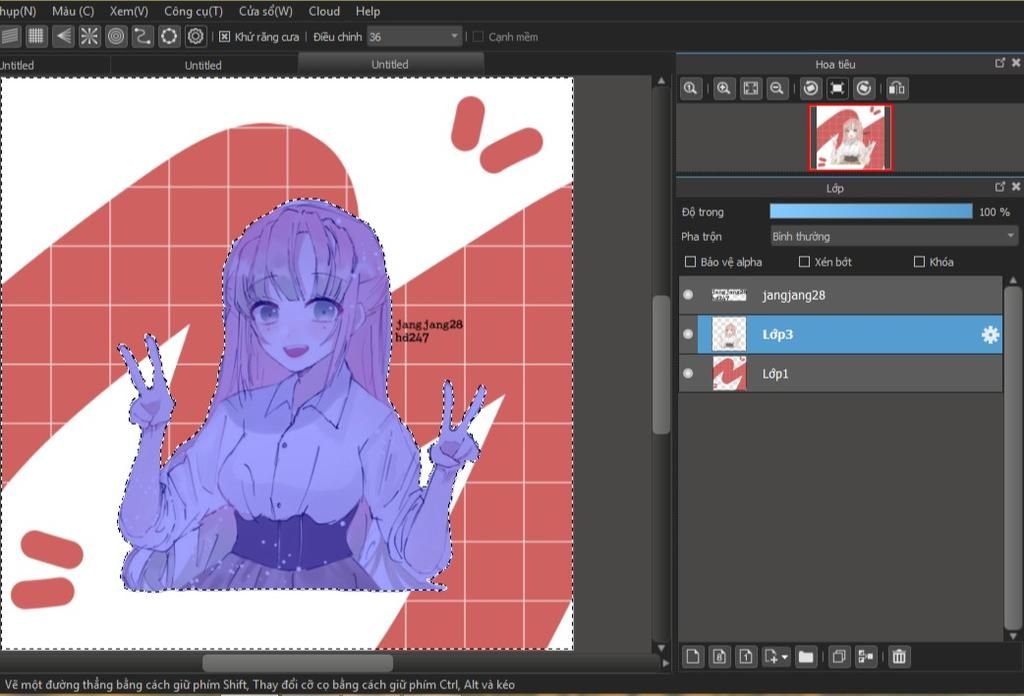Open the Pha trộn blend mode dropdown

[893, 236]
